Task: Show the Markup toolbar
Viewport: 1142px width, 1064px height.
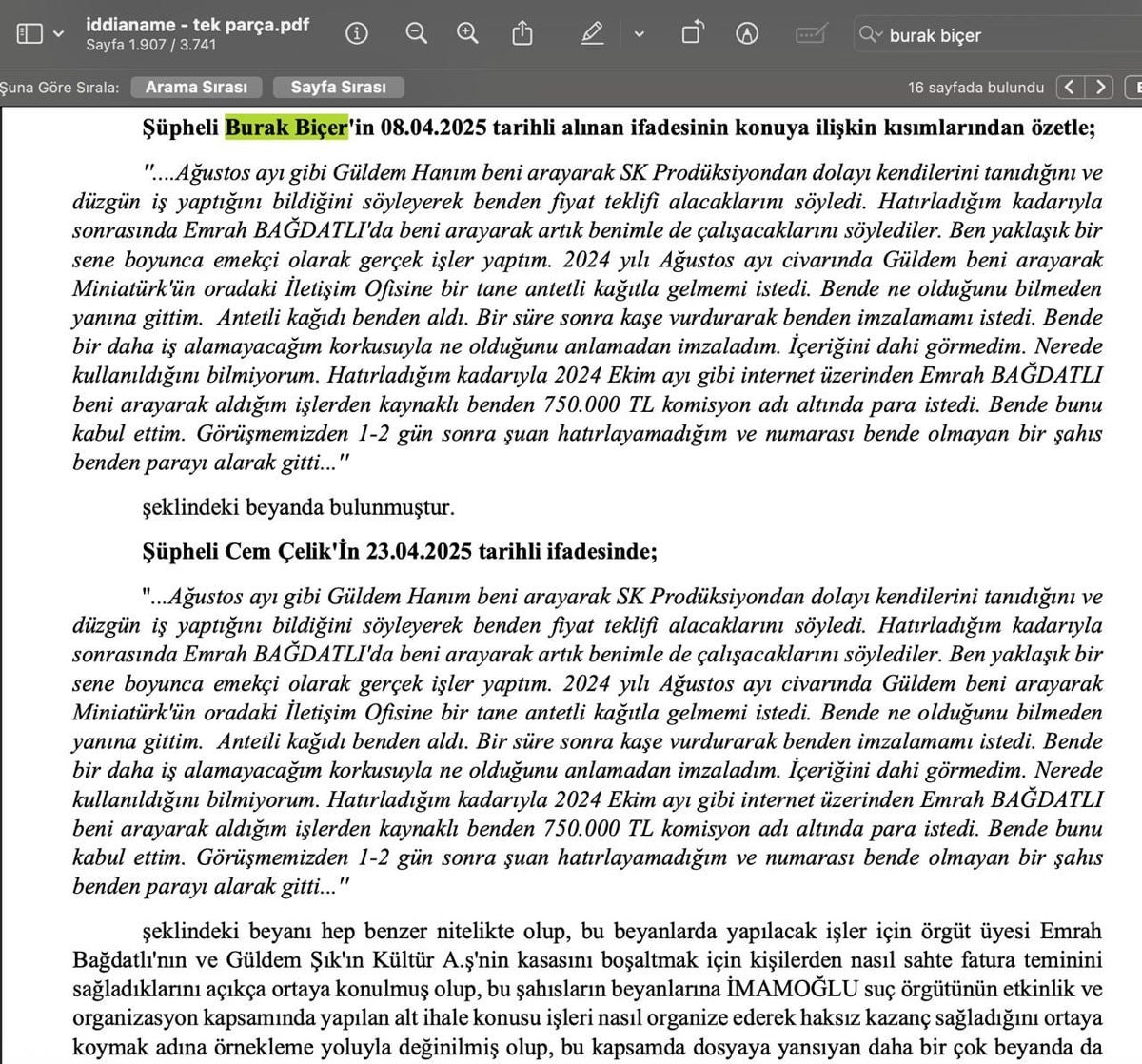Action: (747, 34)
